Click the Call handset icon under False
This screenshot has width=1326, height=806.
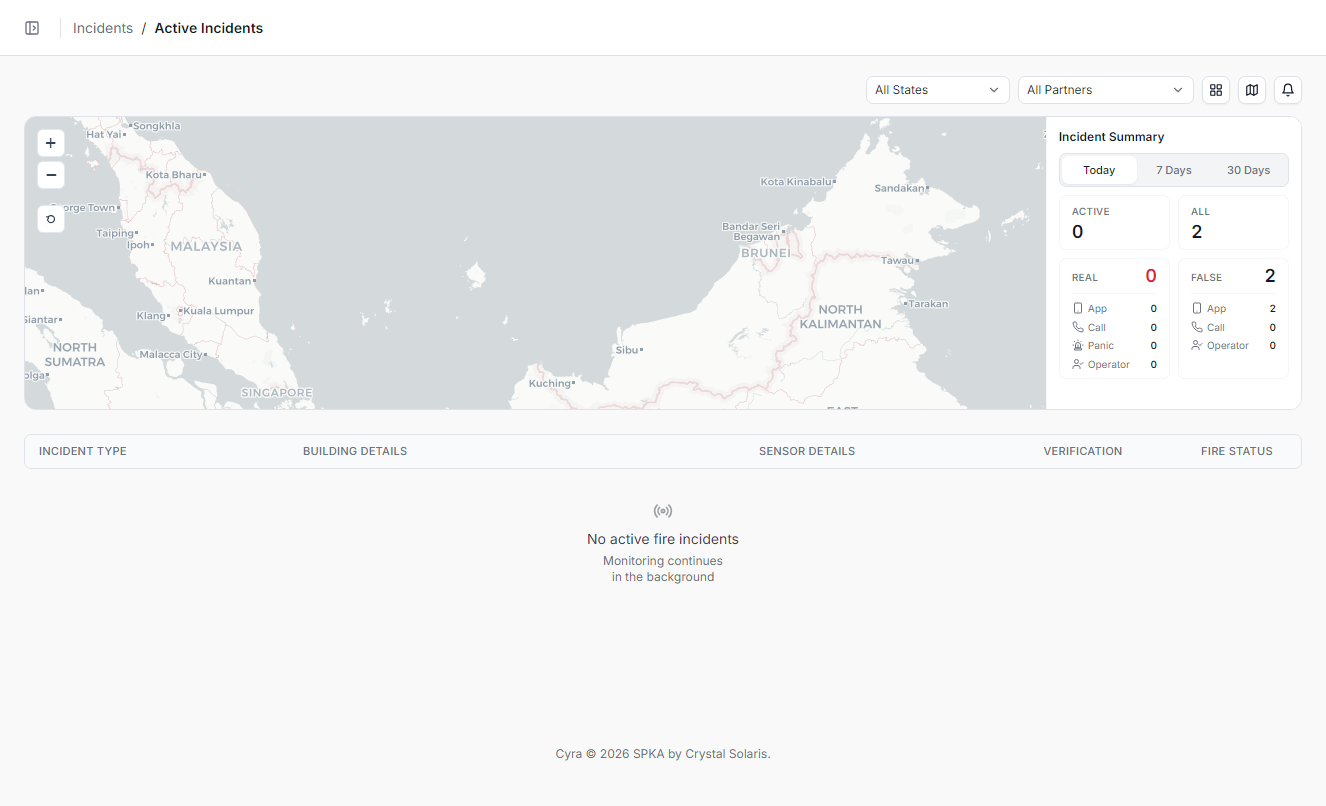coord(1197,327)
